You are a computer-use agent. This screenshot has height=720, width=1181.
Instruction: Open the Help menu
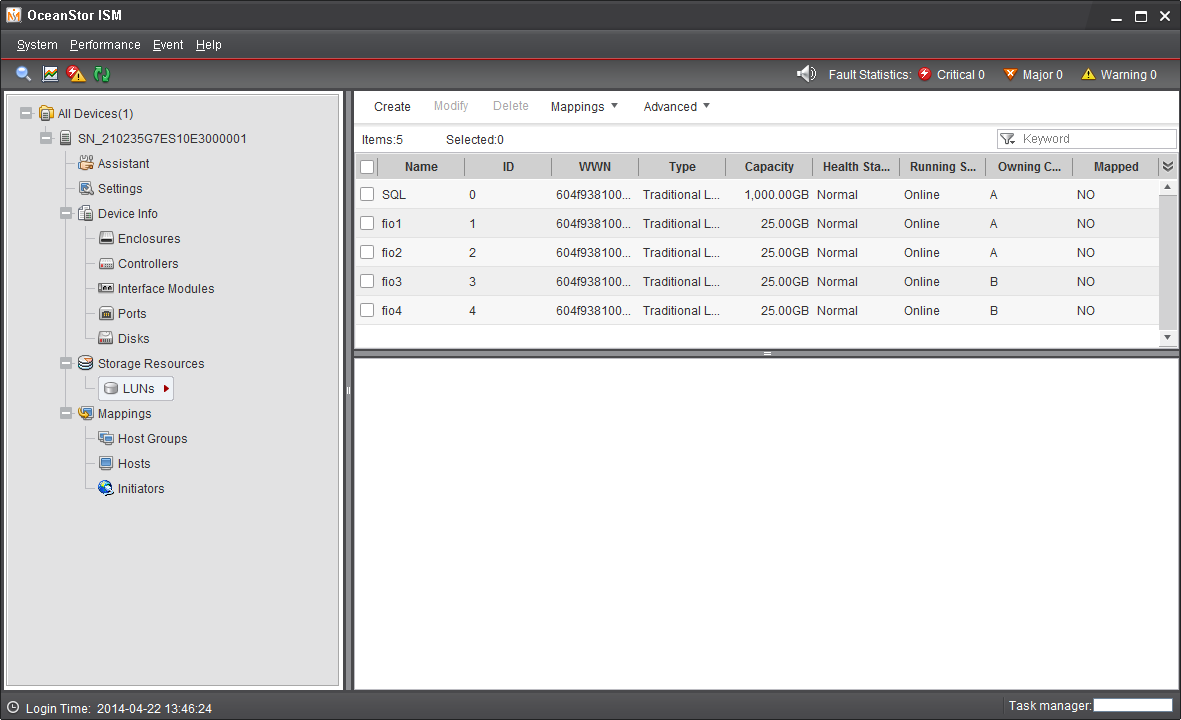209,44
